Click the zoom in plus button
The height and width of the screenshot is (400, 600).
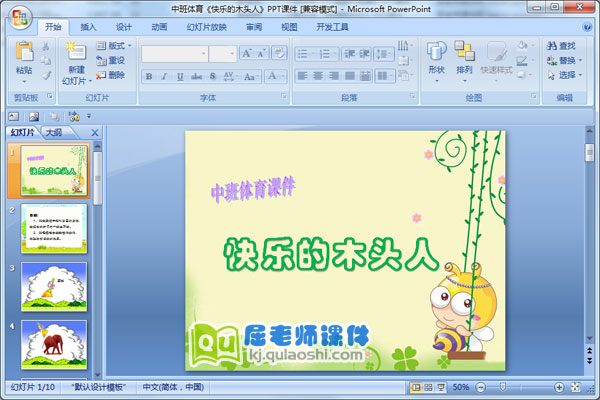pos(559,388)
